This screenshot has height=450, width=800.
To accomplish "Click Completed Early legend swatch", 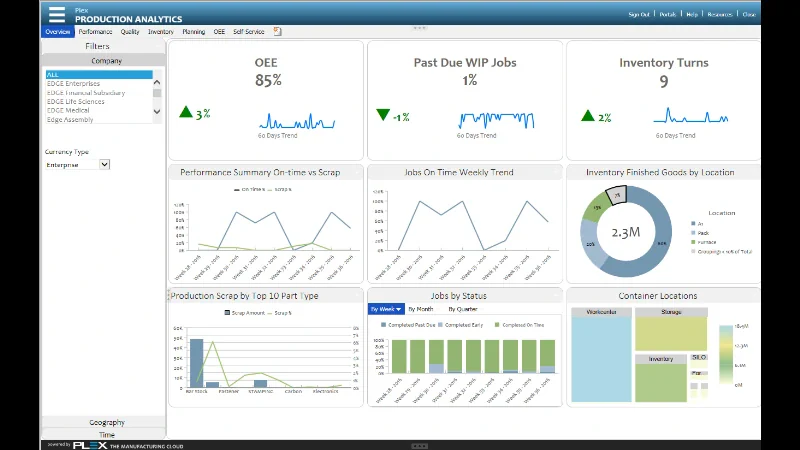I will [x=440, y=325].
